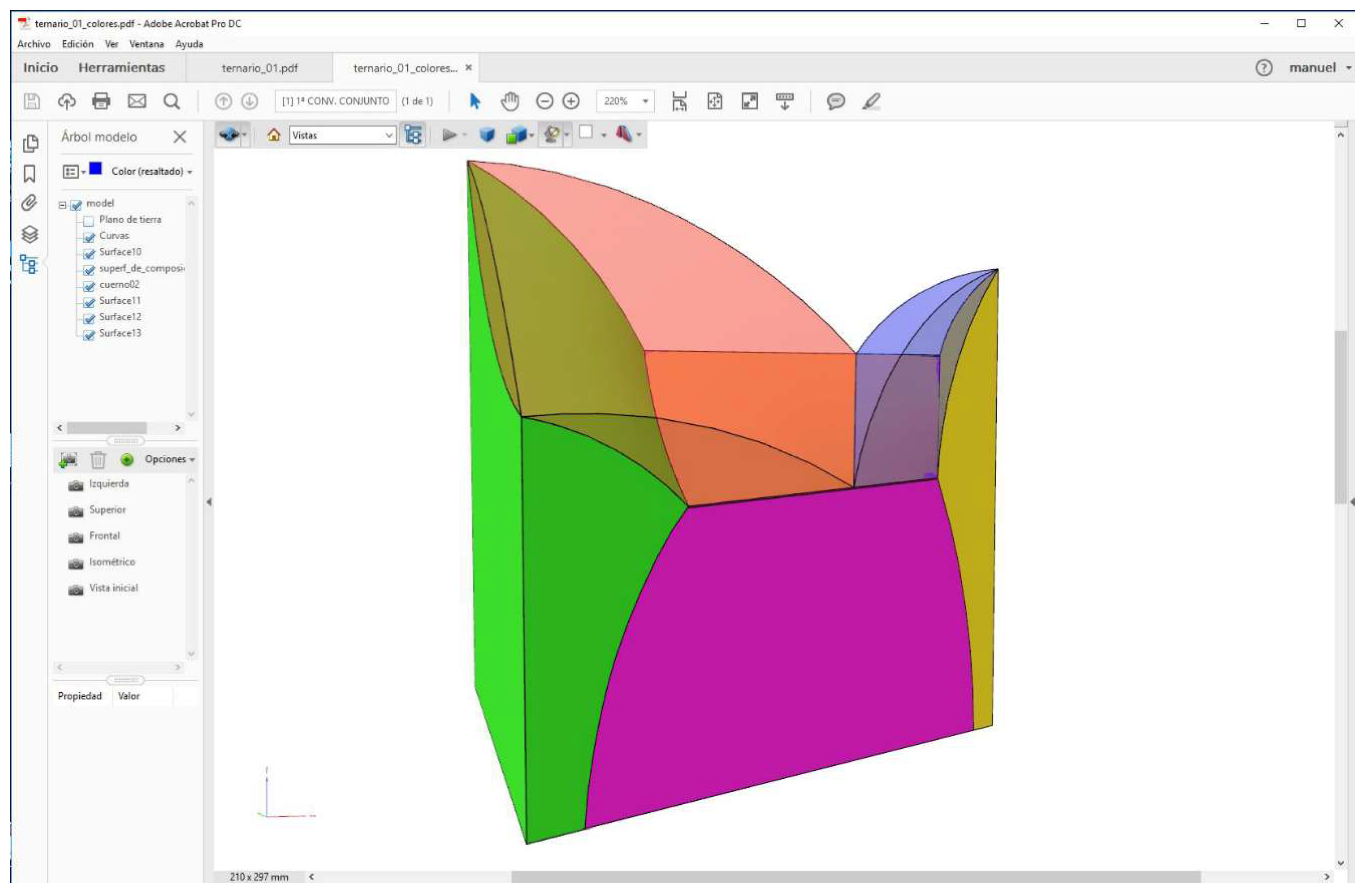
Task: Collapse the model tree node
Action: coord(62,205)
